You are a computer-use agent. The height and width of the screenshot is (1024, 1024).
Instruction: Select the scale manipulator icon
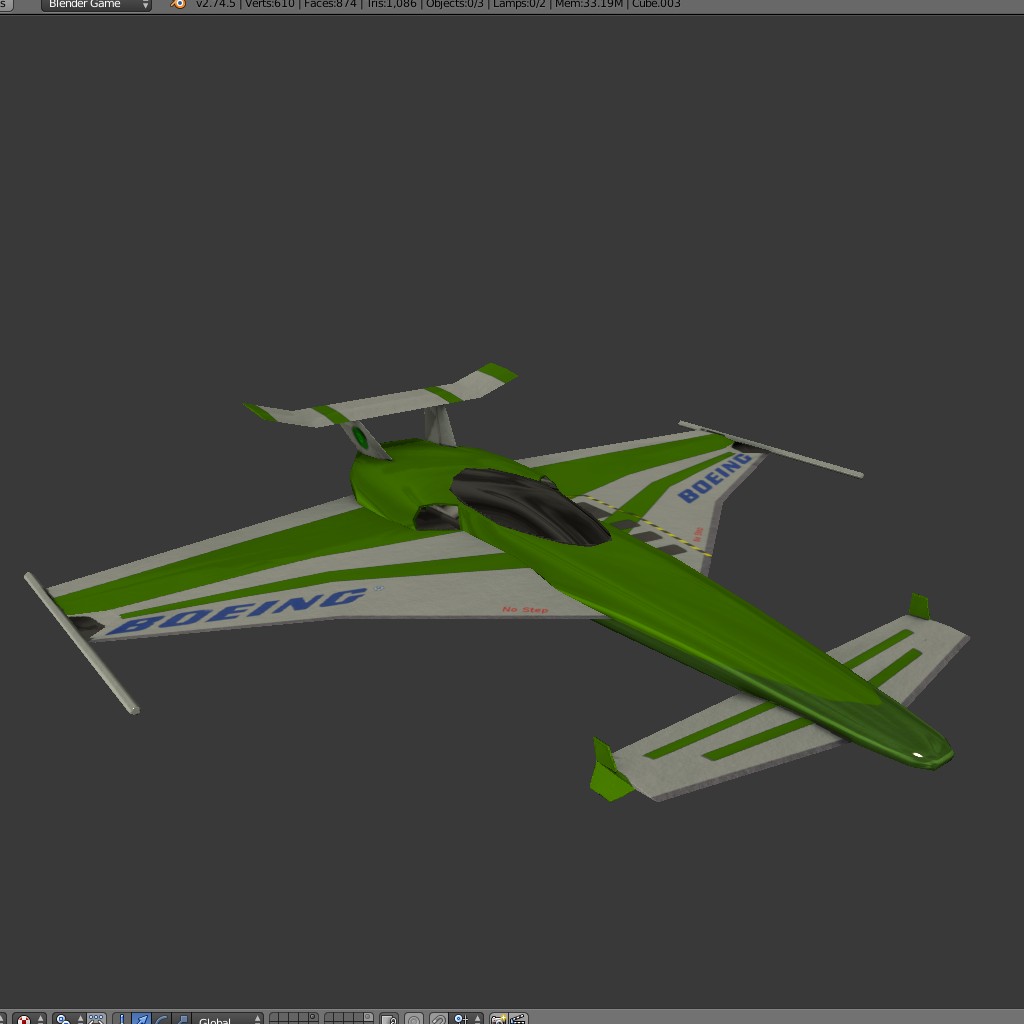click(x=182, y=1018)
